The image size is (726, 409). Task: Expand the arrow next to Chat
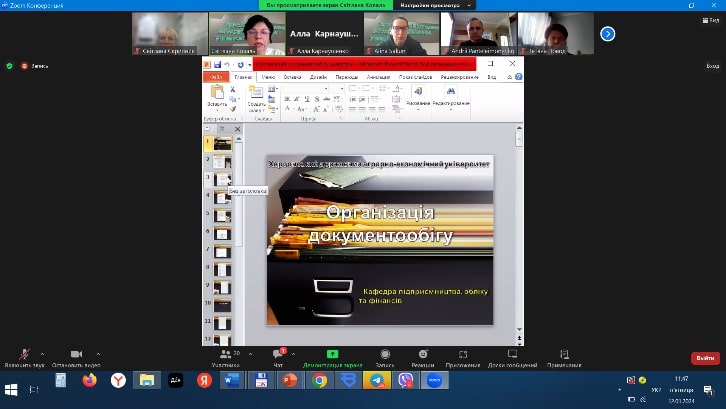(x=293, y=354)
